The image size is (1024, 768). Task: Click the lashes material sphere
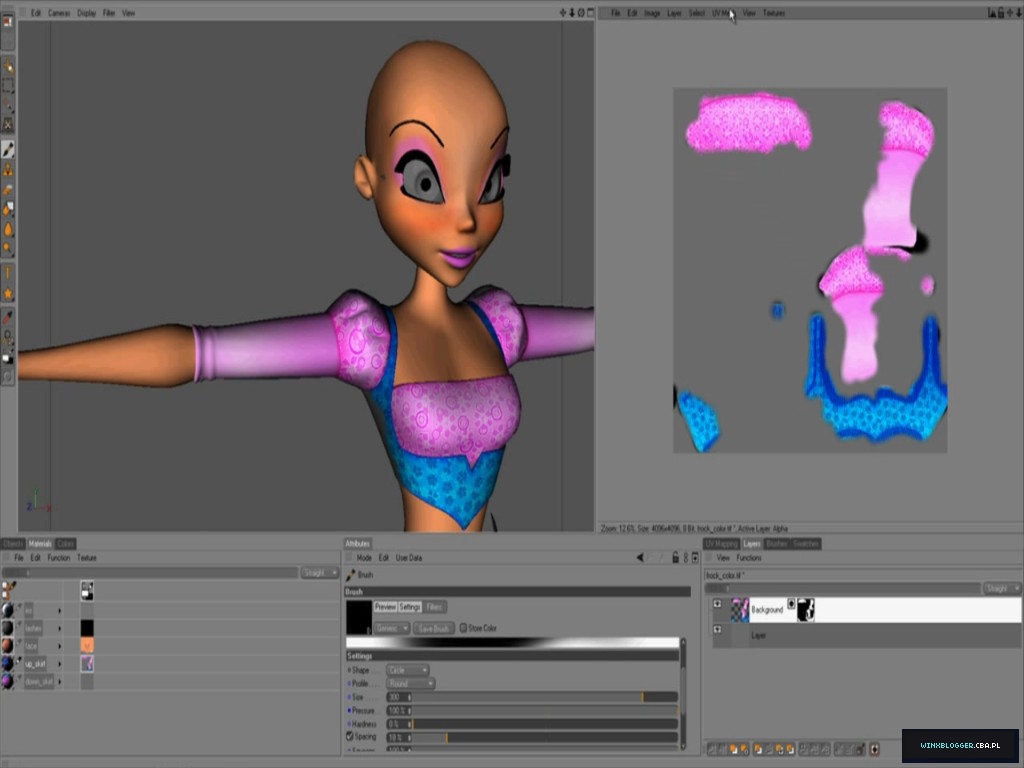click(x=7, y=628)
